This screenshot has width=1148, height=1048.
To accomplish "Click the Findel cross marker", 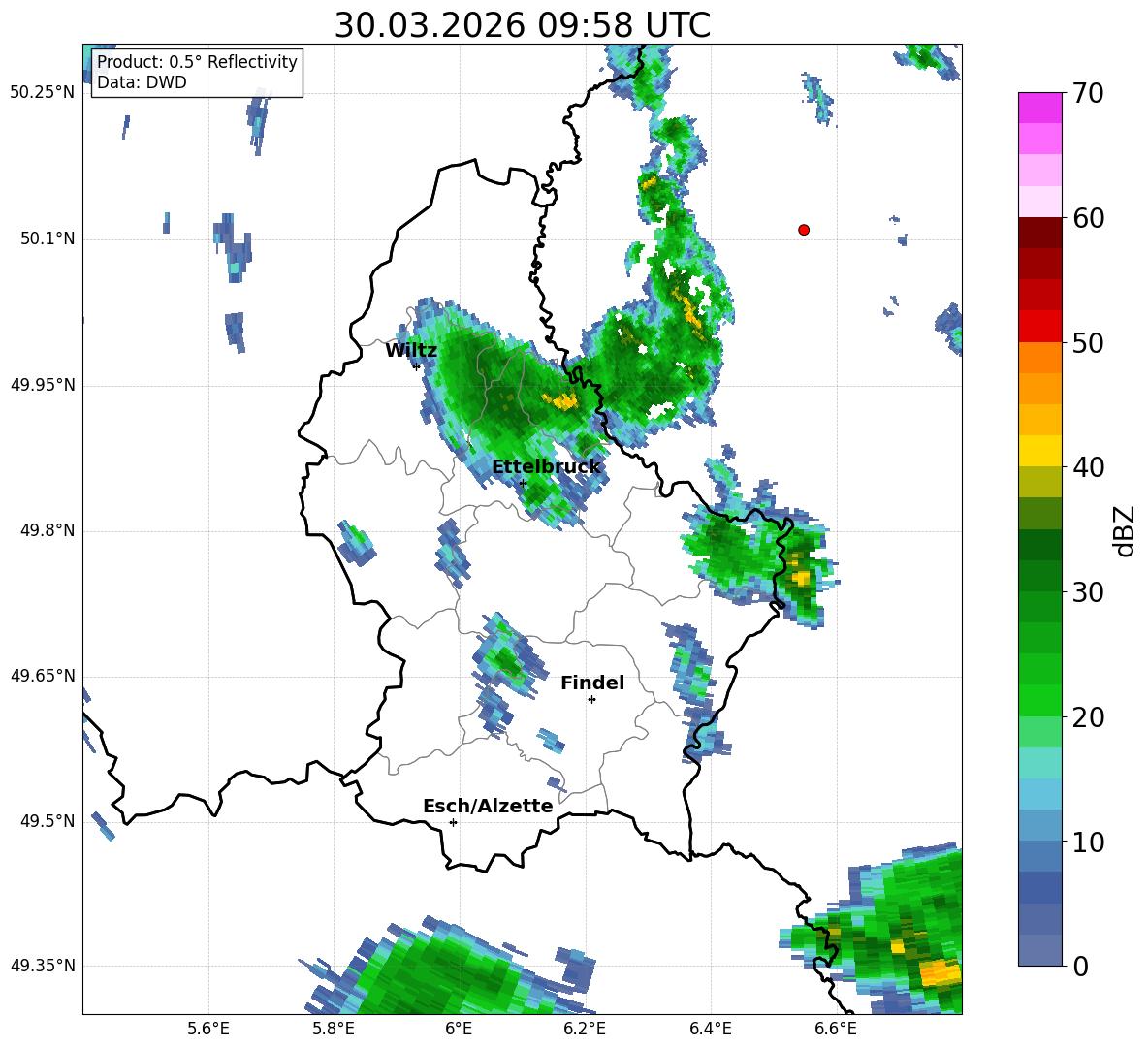I will (x=591, y=700).
